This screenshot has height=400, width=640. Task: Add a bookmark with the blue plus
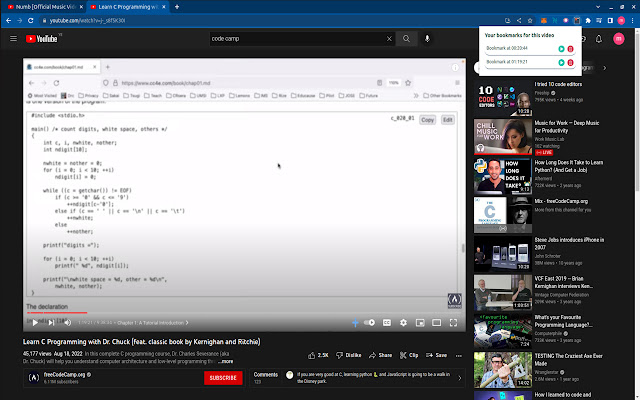click(x=355, y=323)
